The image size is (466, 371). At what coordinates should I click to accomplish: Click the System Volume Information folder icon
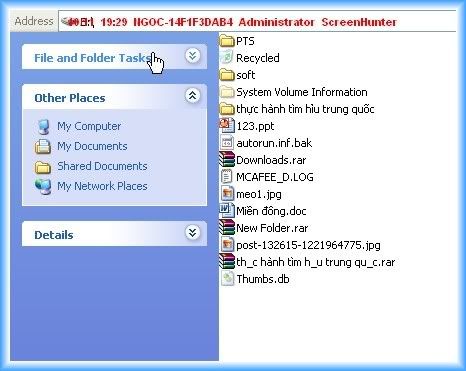(227, 92)
